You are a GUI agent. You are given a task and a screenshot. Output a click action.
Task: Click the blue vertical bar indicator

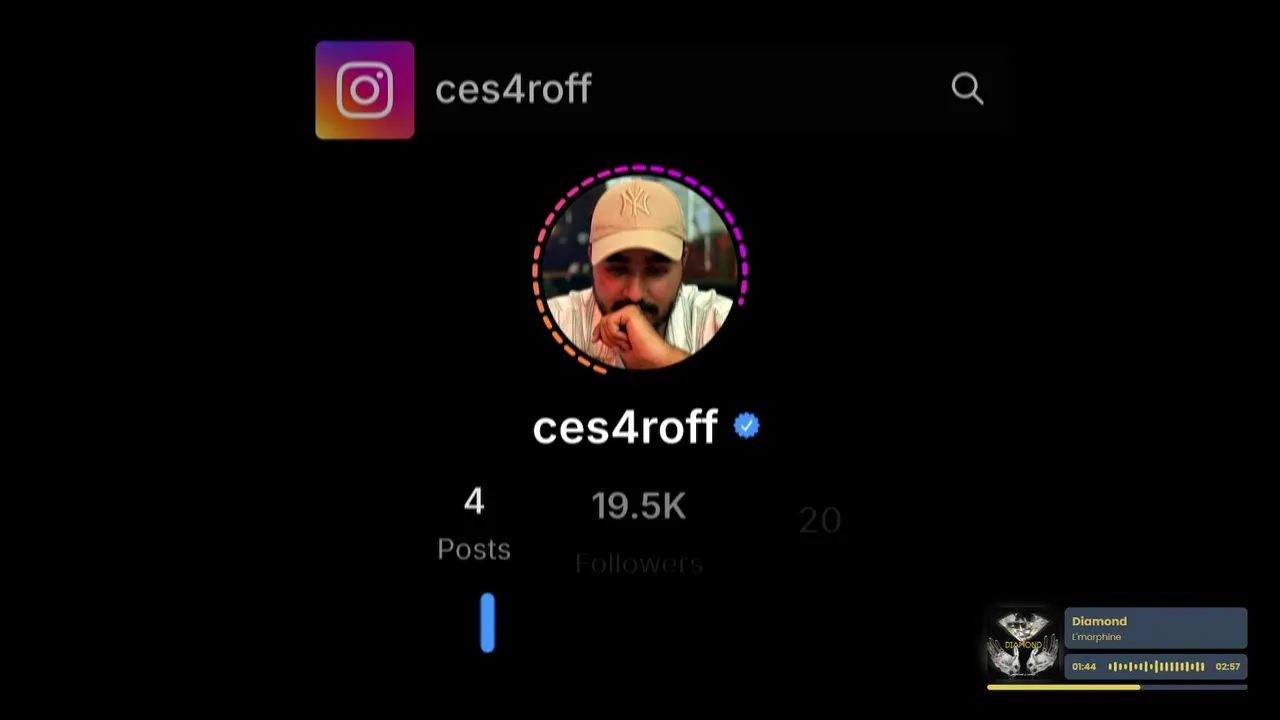(x=487, y=623)
